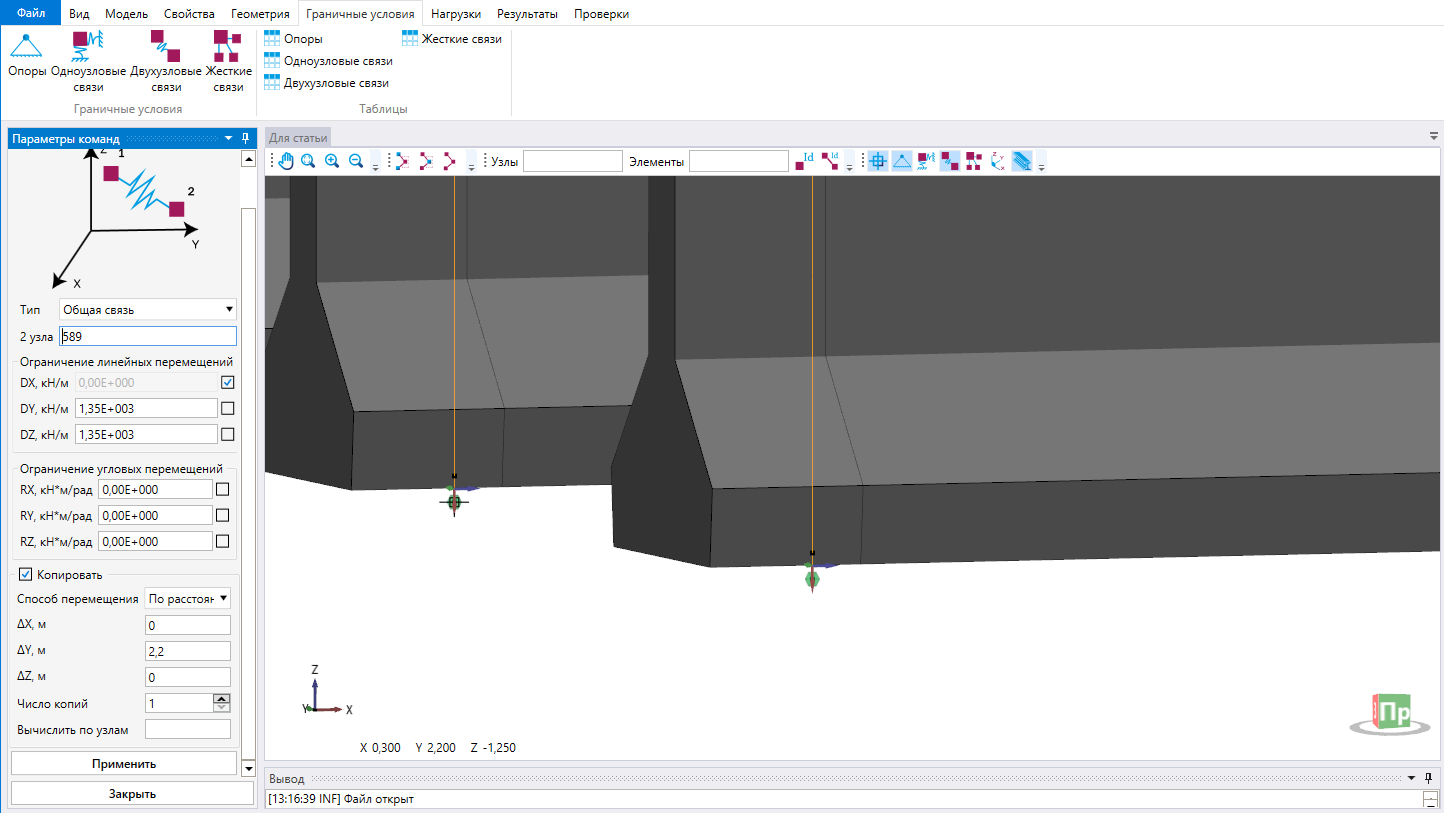
Task: Open the Способ перемещения dropdown
Action: [188, 598]
